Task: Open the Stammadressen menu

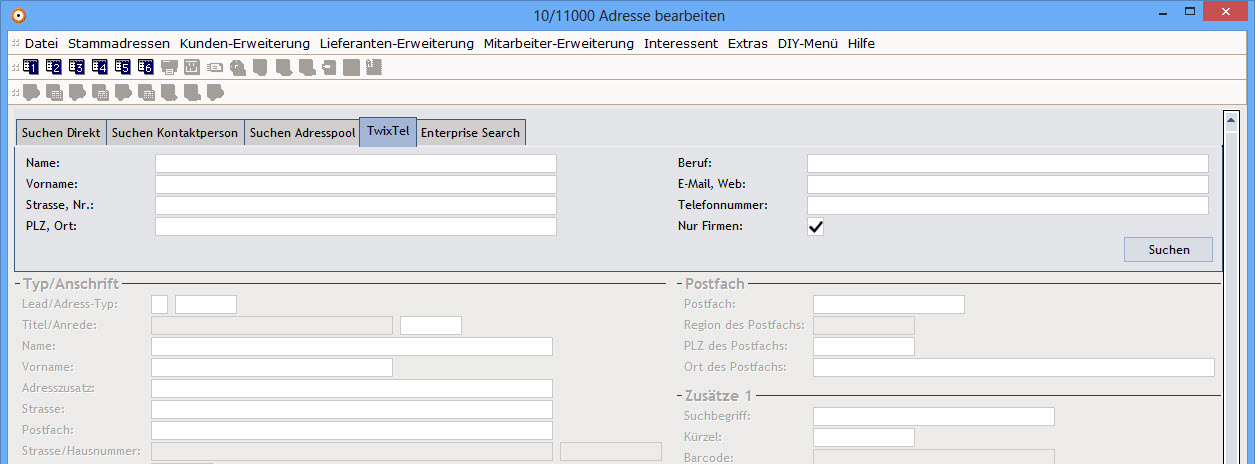Action: [119, 43]
